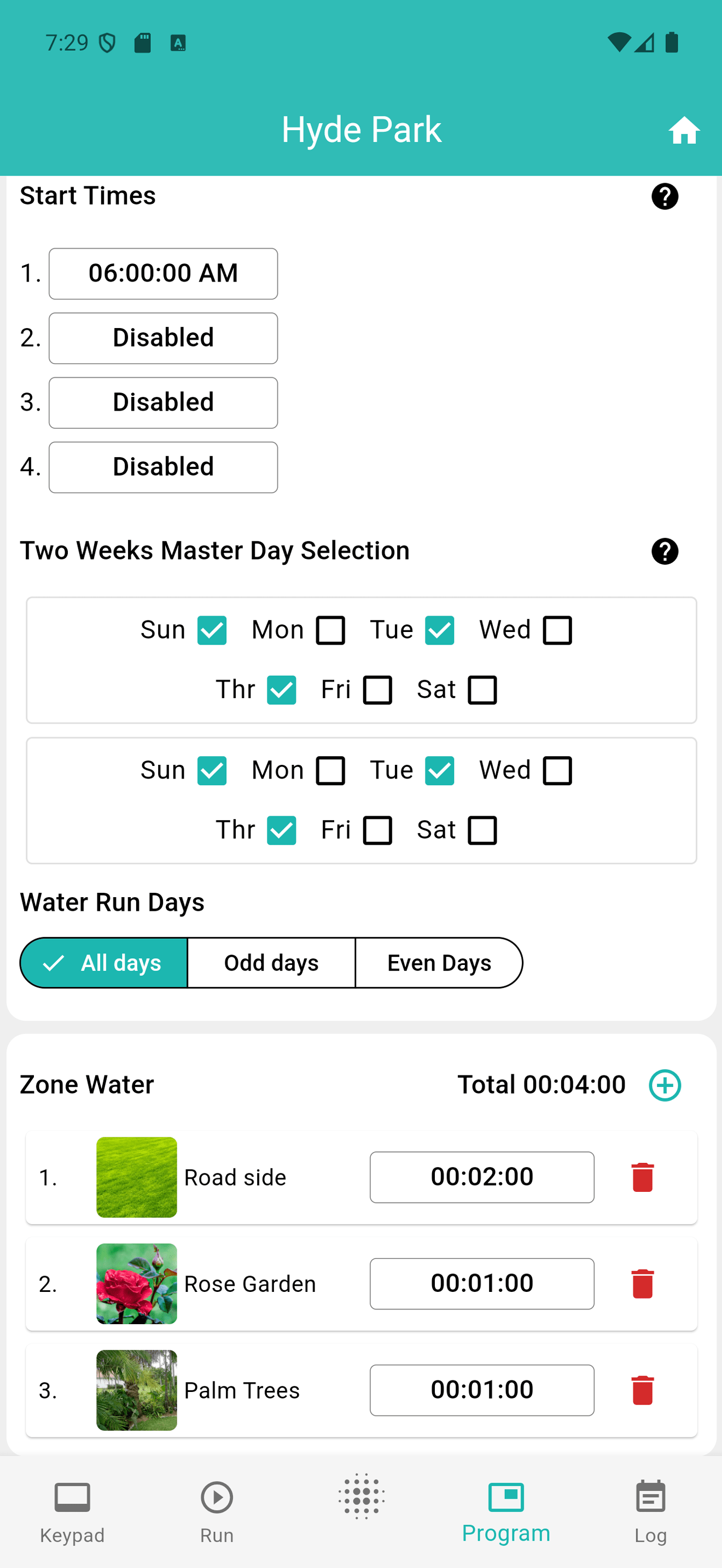The width and height of the screenshot is (722, 1568).
Task: Delete Road side zone with trash icon
Action: (x=642, y=1177)
